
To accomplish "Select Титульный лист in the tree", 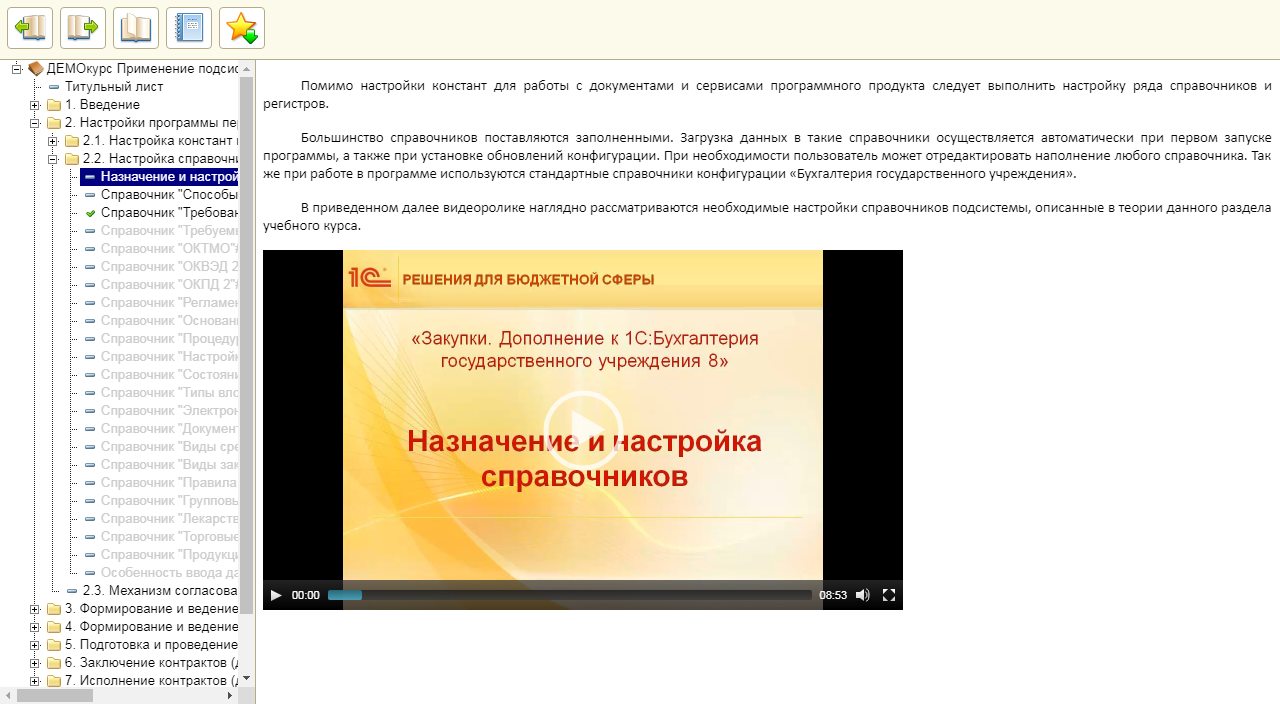I will tap(114, 87).
